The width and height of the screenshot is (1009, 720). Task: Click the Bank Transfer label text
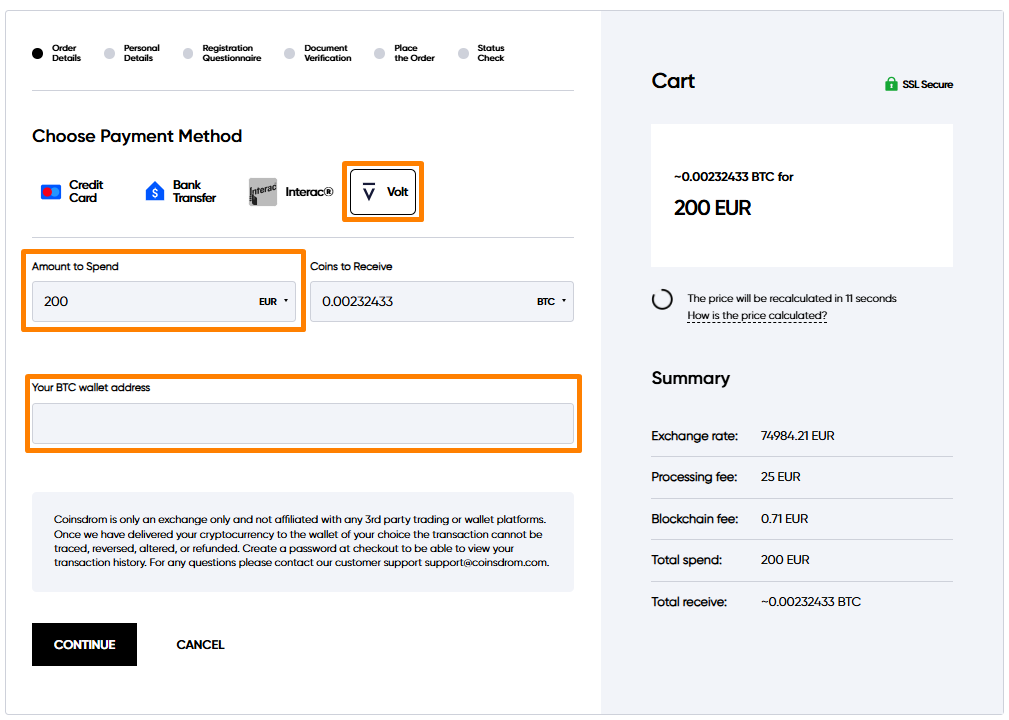(194, 191)
